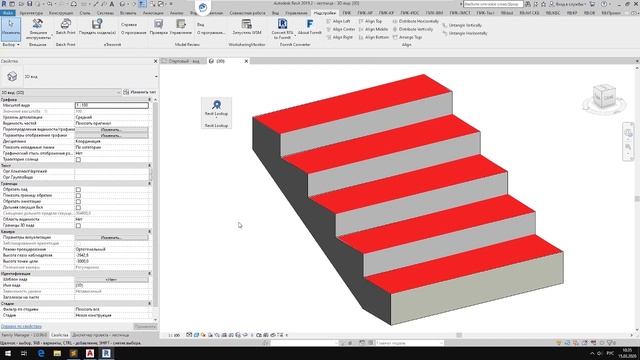Viewport: 640px width, 360px height.
Task: Switch to the Диспетчер проекта tab
Action: [x=100, y=335]
